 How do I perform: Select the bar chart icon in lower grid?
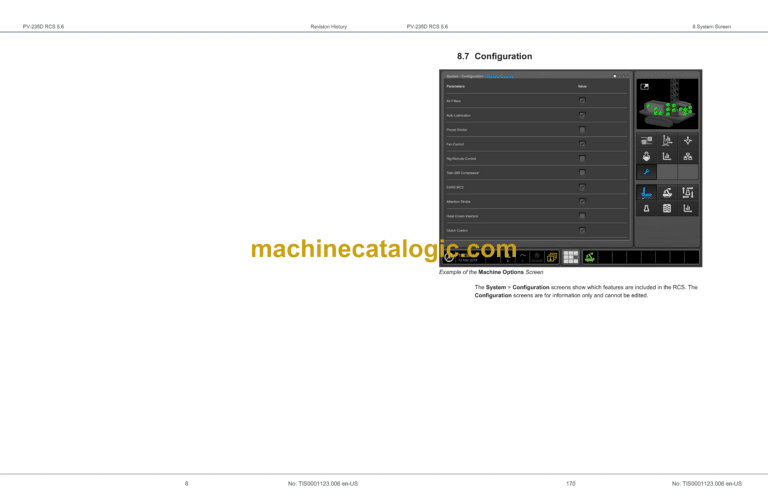pos(688,209)
